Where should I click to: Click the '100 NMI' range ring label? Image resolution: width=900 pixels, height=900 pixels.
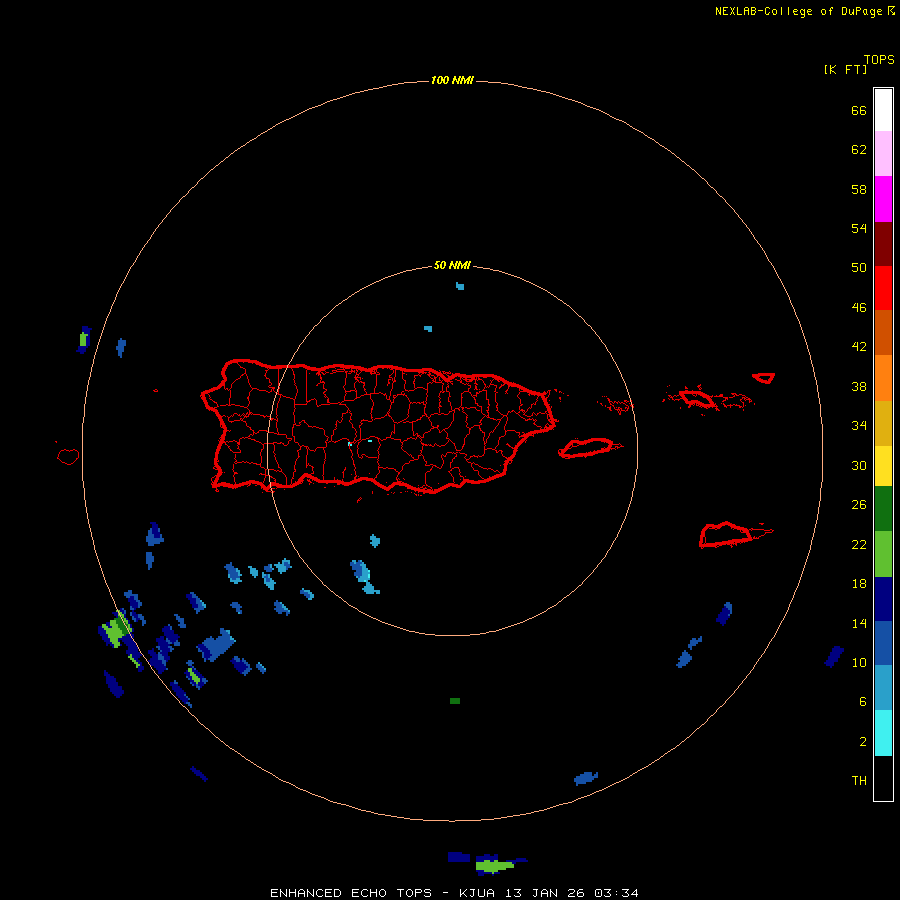452,80
